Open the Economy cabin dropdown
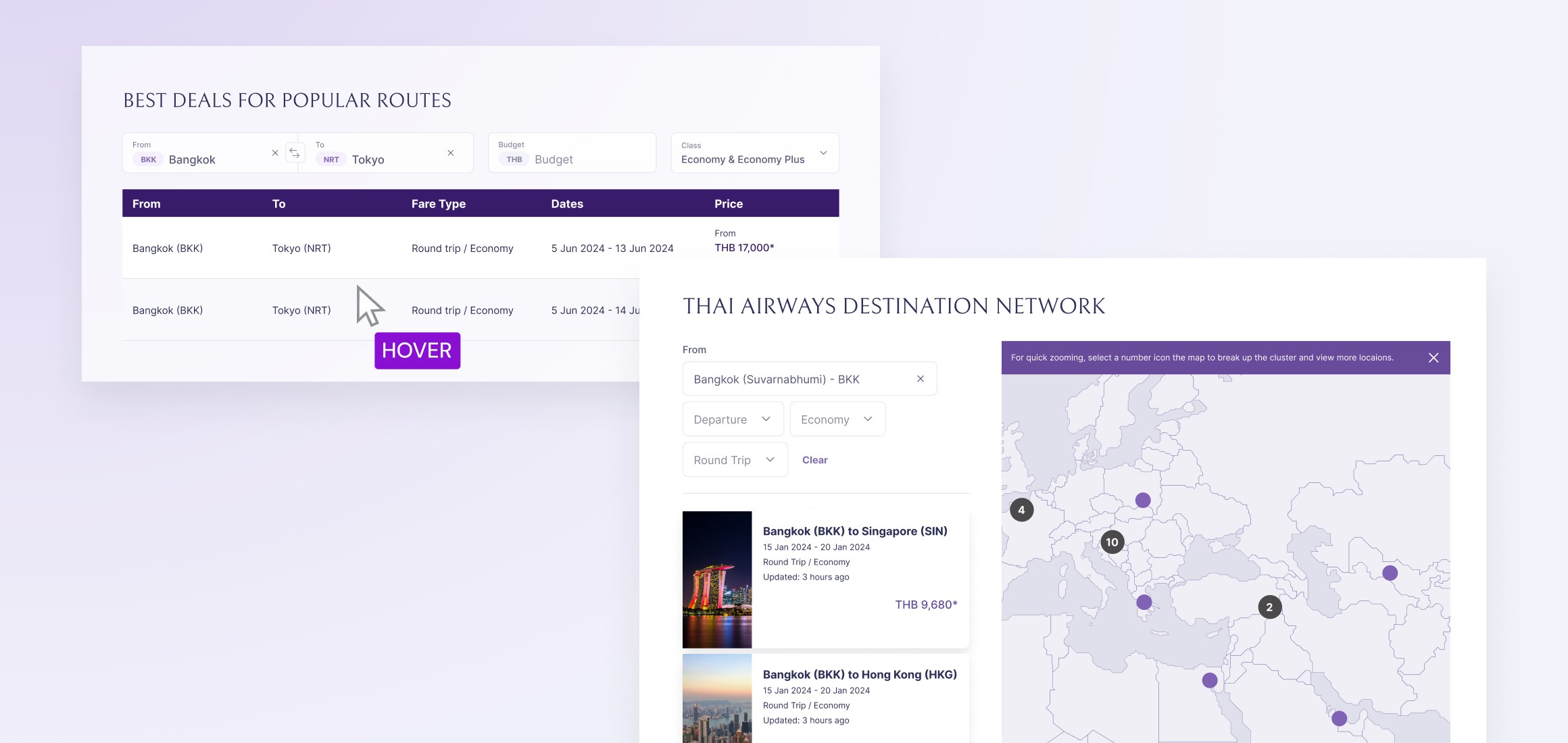The width and height of the screenshot is (1568, 743). (837, 419)
